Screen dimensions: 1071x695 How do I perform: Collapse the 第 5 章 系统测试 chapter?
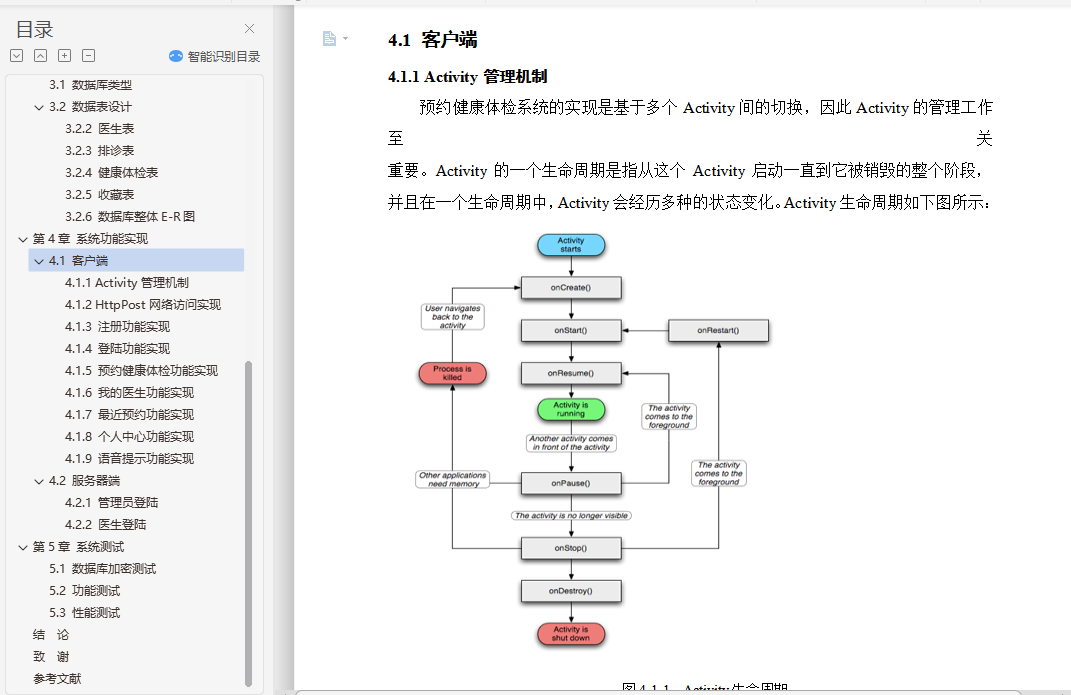(x=23, y=547)
